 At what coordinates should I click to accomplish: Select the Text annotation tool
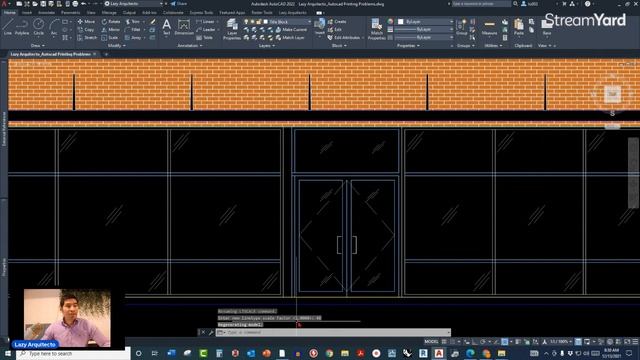tap(167, 27)
